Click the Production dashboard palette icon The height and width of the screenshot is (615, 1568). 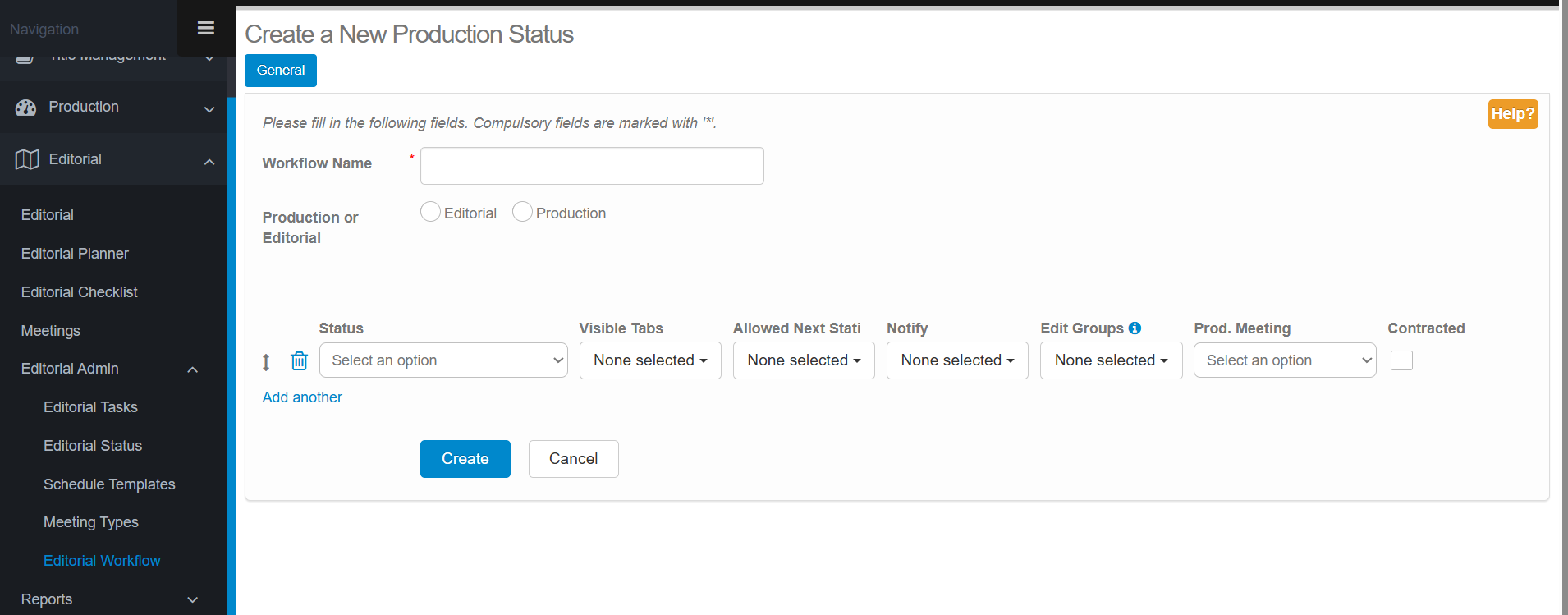click(x=26, y=108)
